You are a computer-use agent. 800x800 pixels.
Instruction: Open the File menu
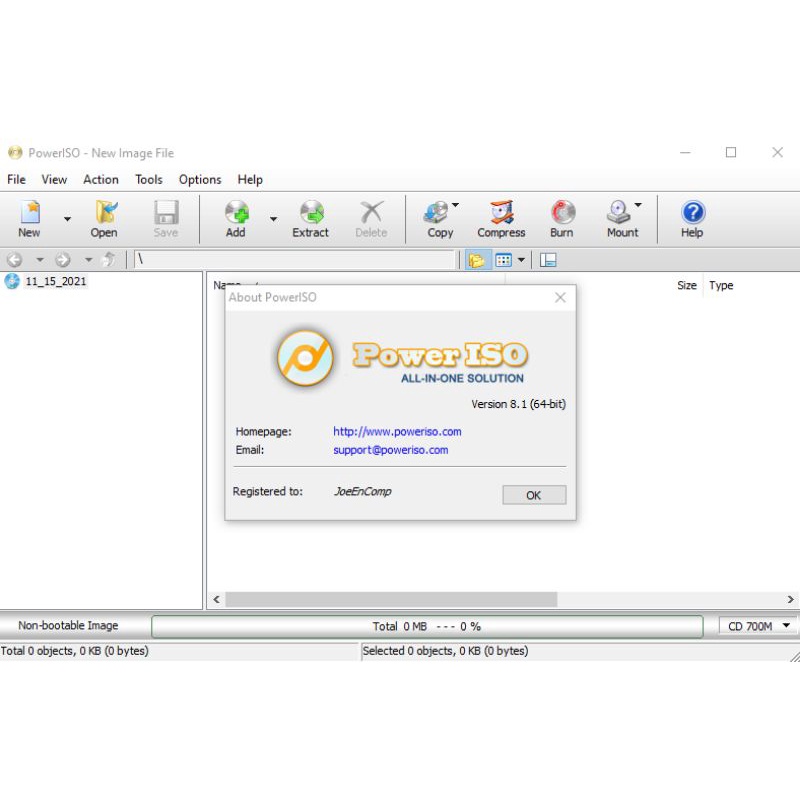16,180
